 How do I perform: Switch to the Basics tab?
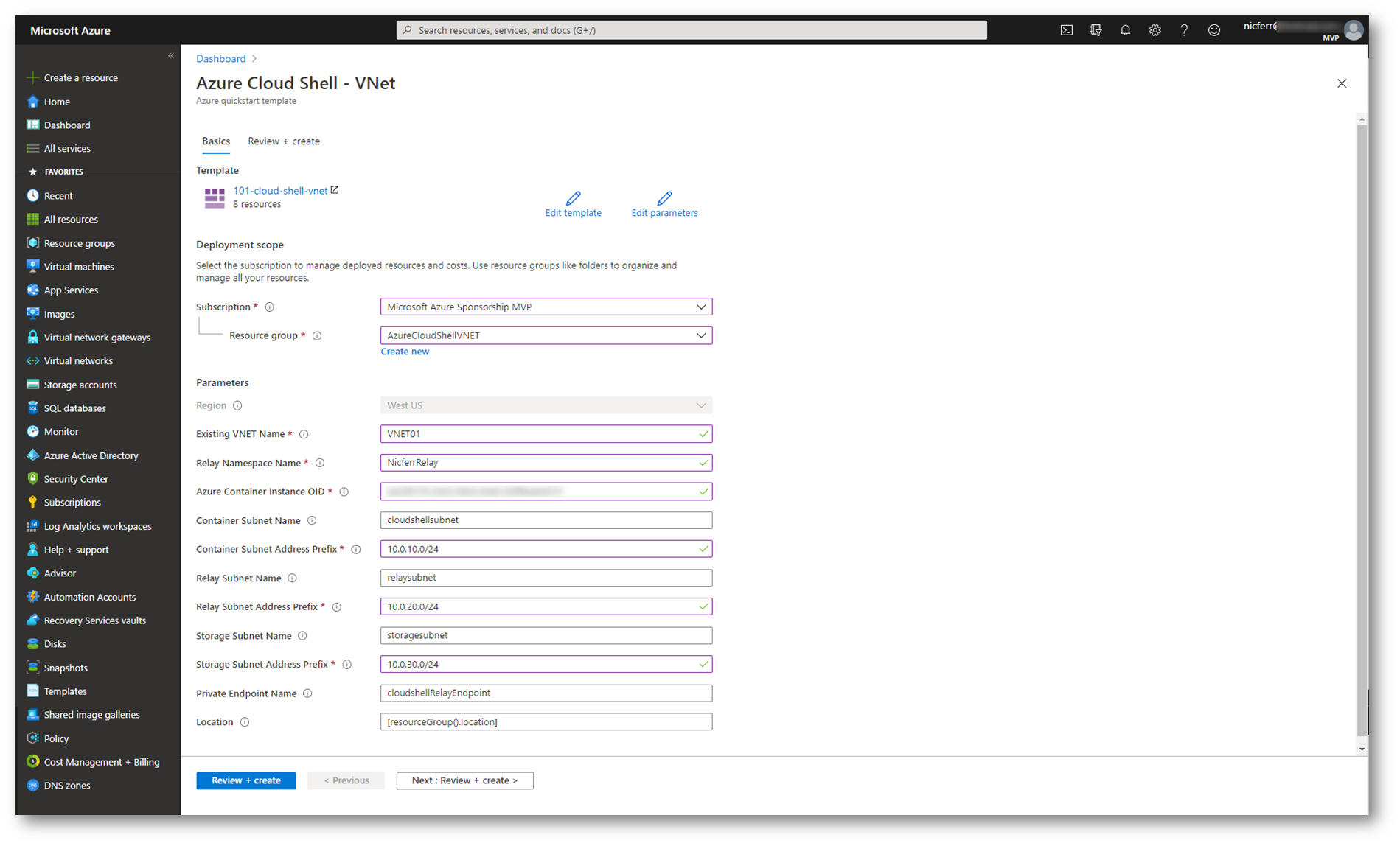click(216, 141)
